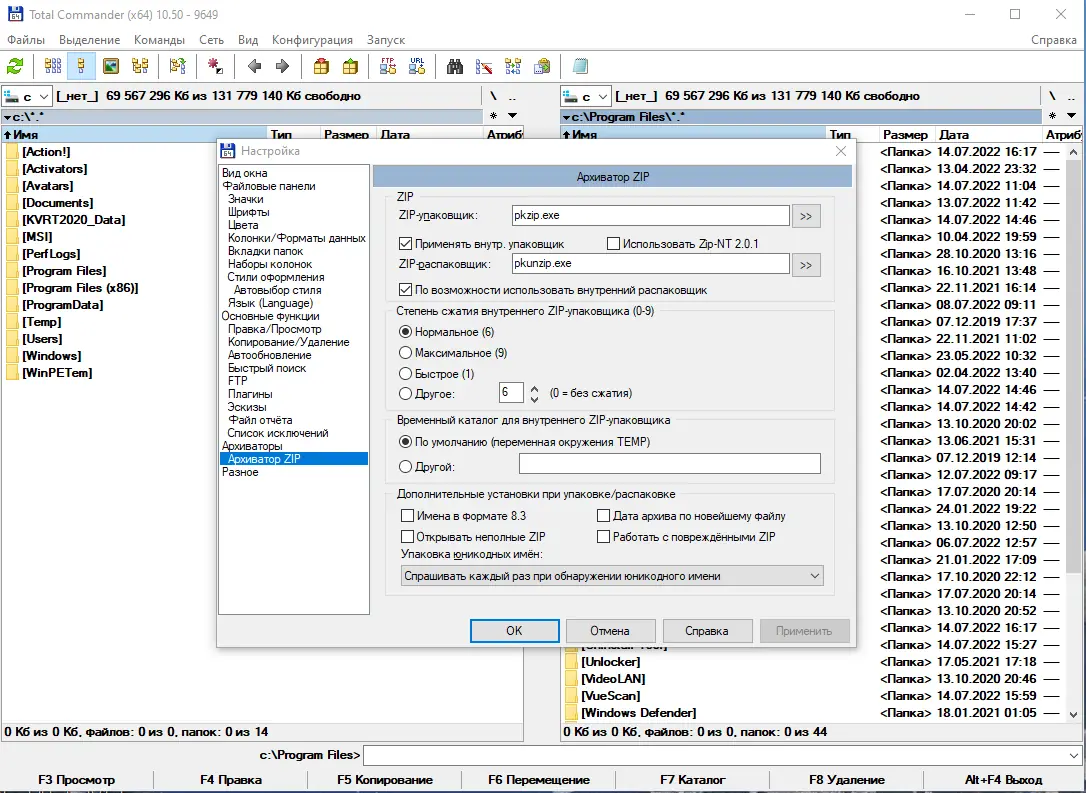Toggle 'По возможности использовать внутренний распаковщик'
The width and height of the screenshot is (1086, 793).
click(405, 289)
